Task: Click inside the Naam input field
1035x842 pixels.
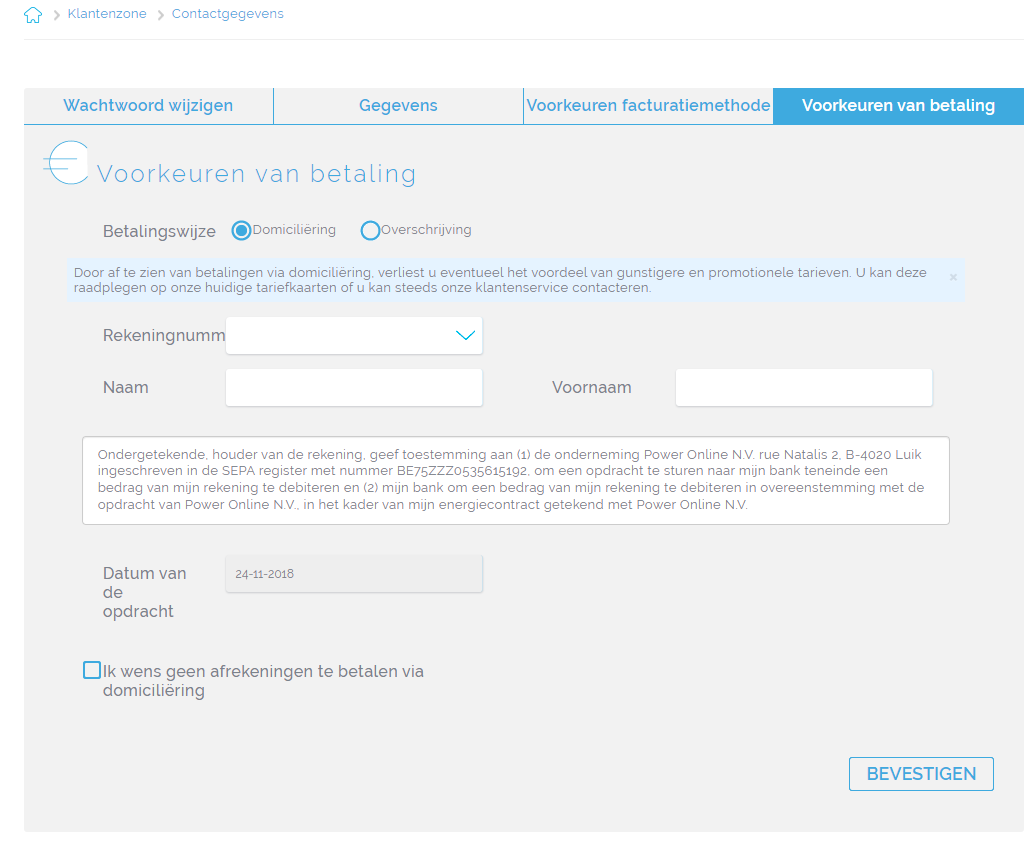Action: pyautogui.click(x=354, y=387)
